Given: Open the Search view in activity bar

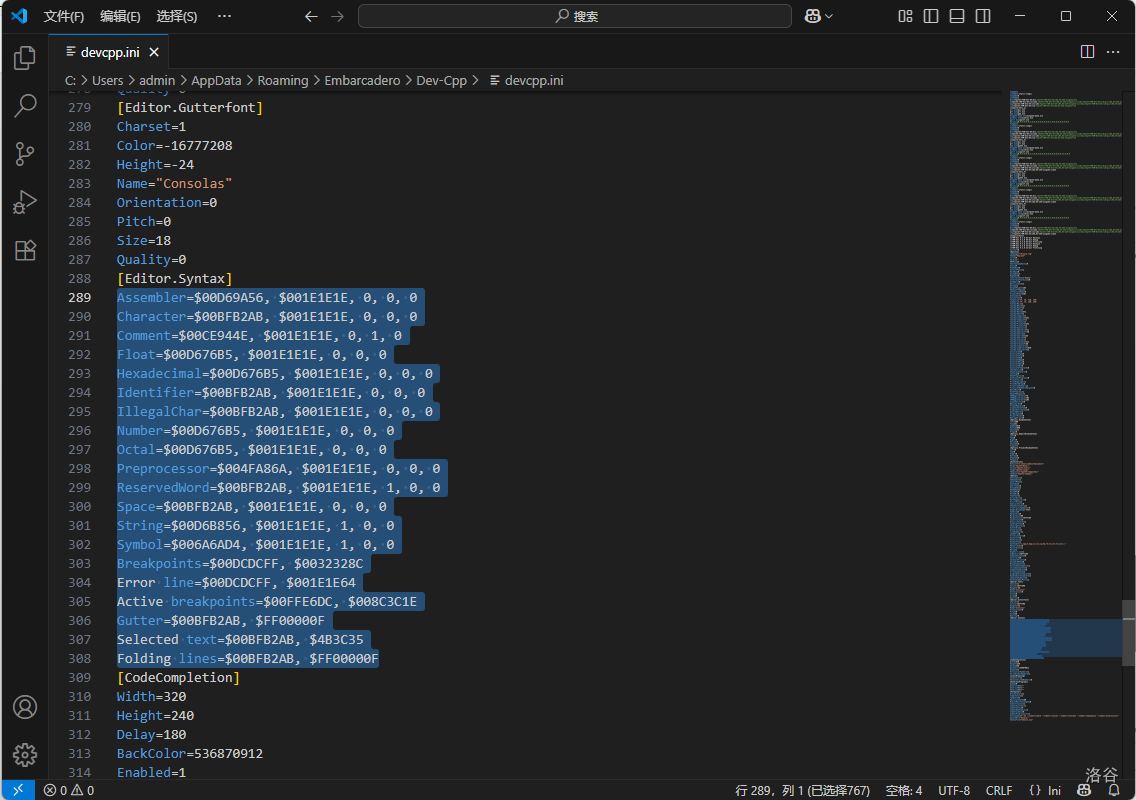Looking at the screenshot, I should click(x=25, y=106).
